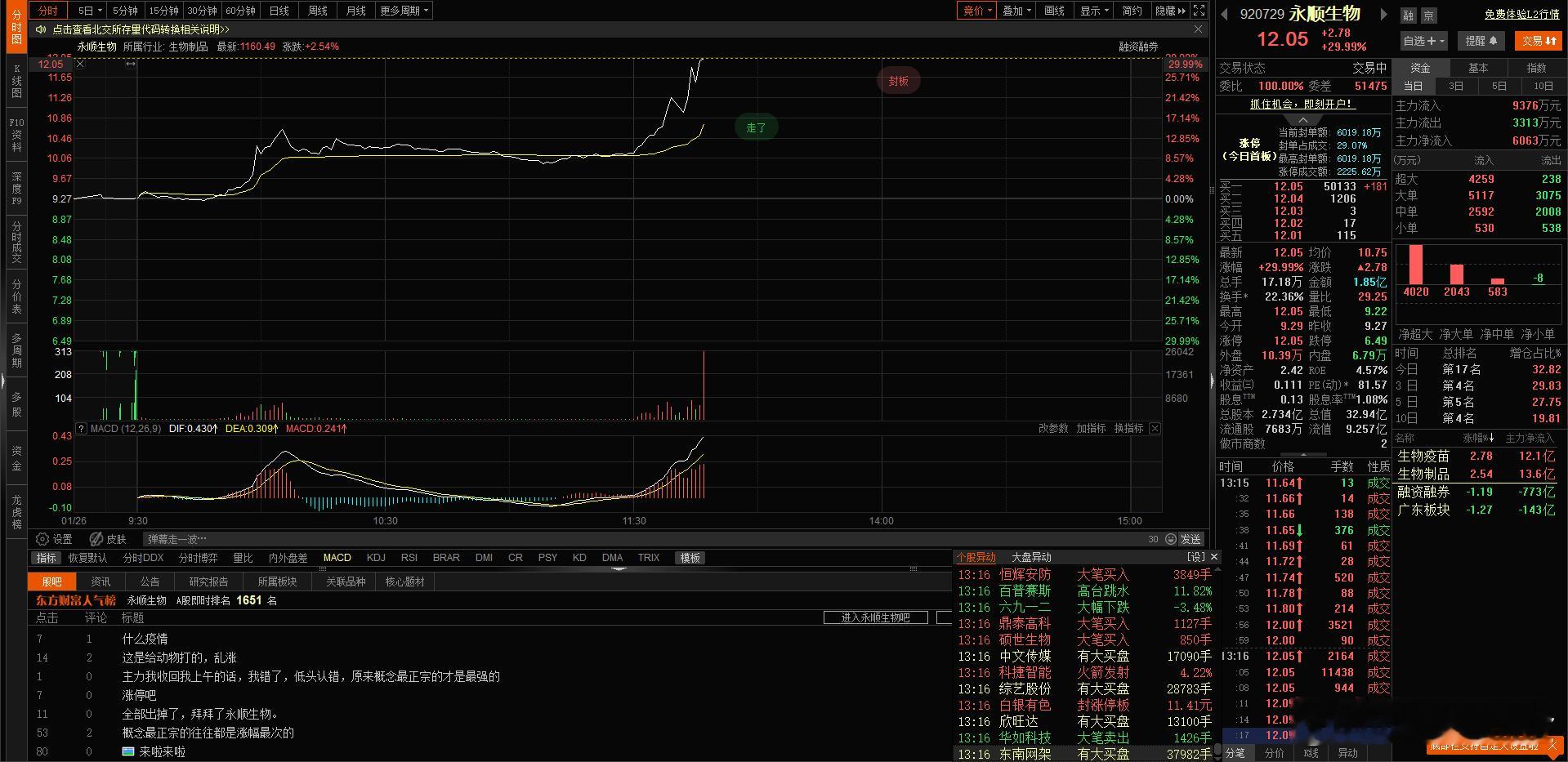This screenshot has height=762, width=1568.
Task: Go to previous stock arrow
Action: click(x=1225, y=14)
